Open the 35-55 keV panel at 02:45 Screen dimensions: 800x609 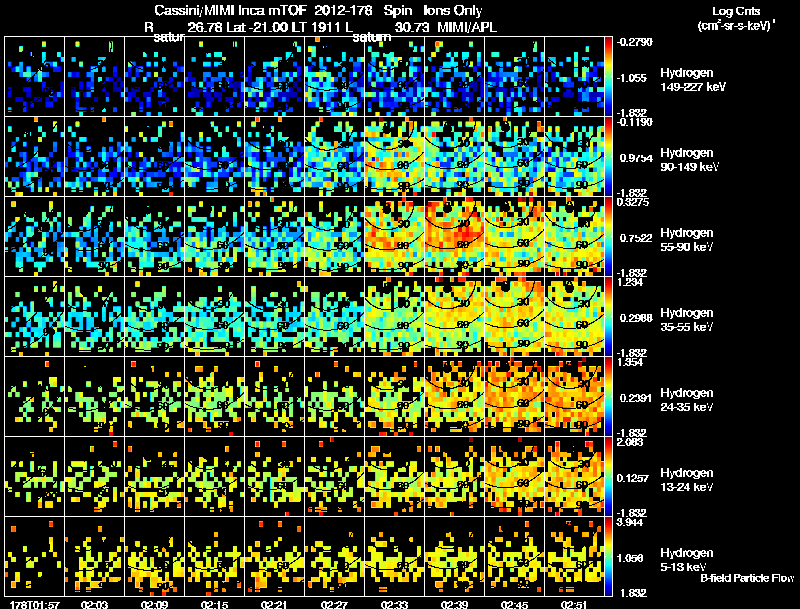tap(514, 317)
